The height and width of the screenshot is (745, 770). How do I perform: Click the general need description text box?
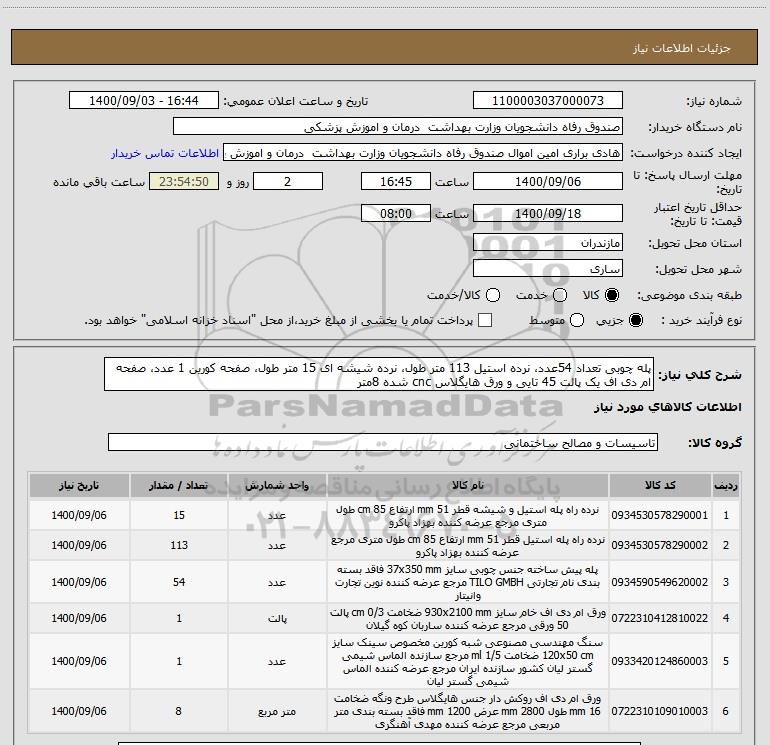379,374
